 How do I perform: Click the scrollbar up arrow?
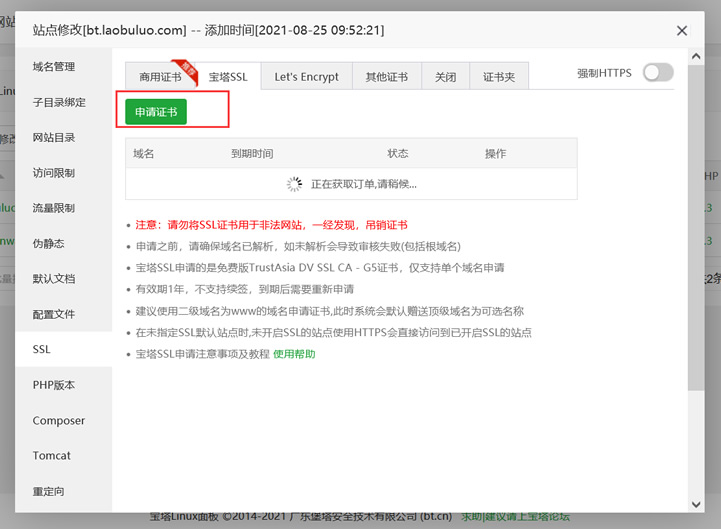pos(696,57)
